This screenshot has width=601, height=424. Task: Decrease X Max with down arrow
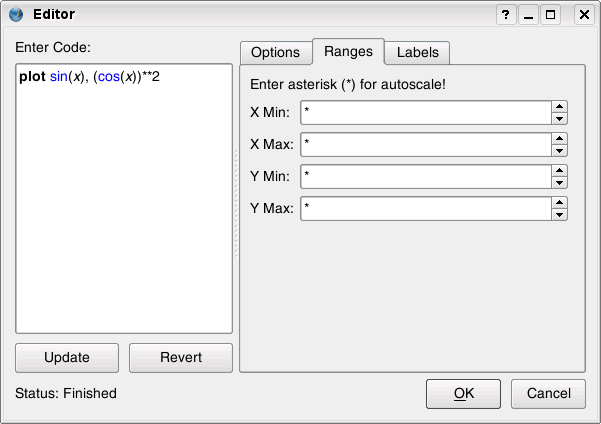click(x=560, y=150)
